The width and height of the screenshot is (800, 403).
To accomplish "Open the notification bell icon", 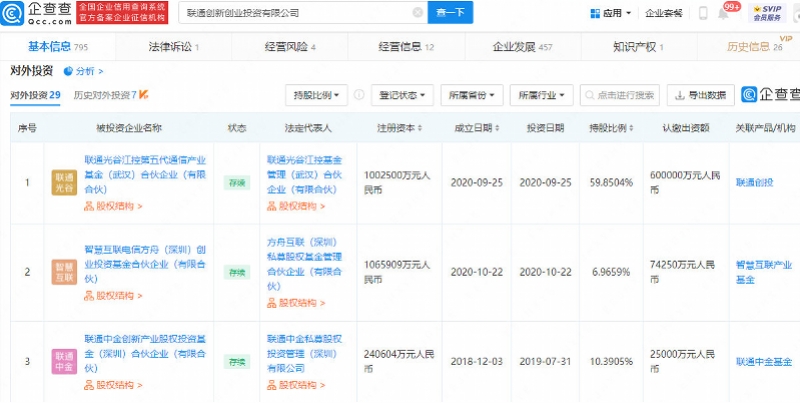I will [x=723, y=13].
